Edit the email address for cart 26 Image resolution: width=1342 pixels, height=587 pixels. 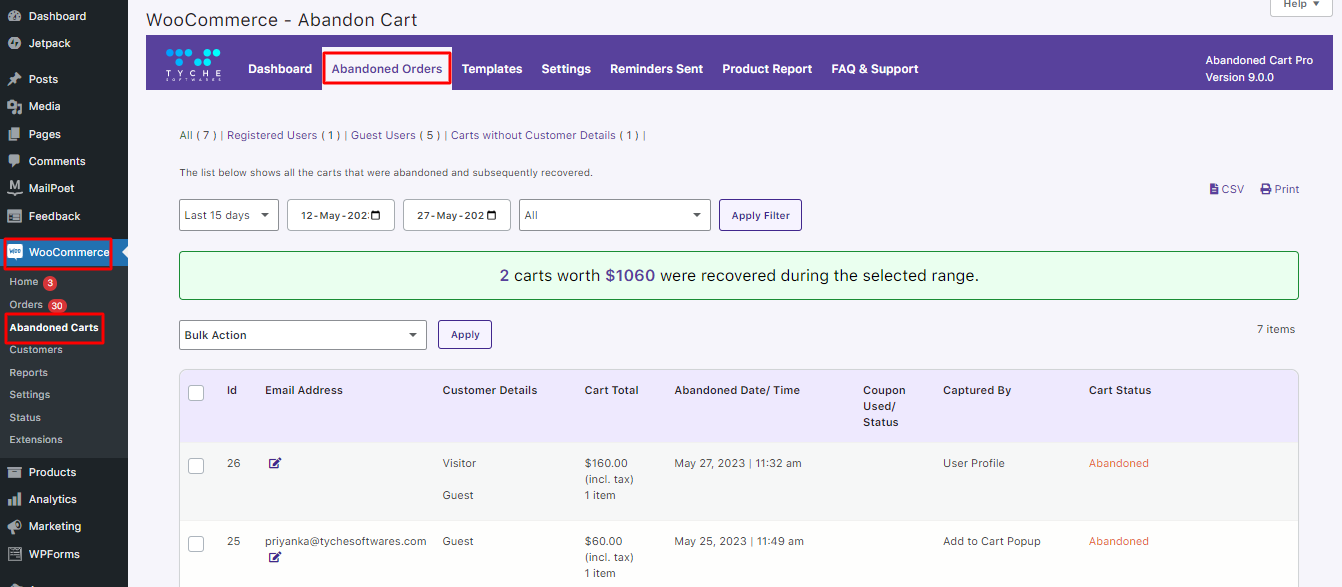coord(275,463)
